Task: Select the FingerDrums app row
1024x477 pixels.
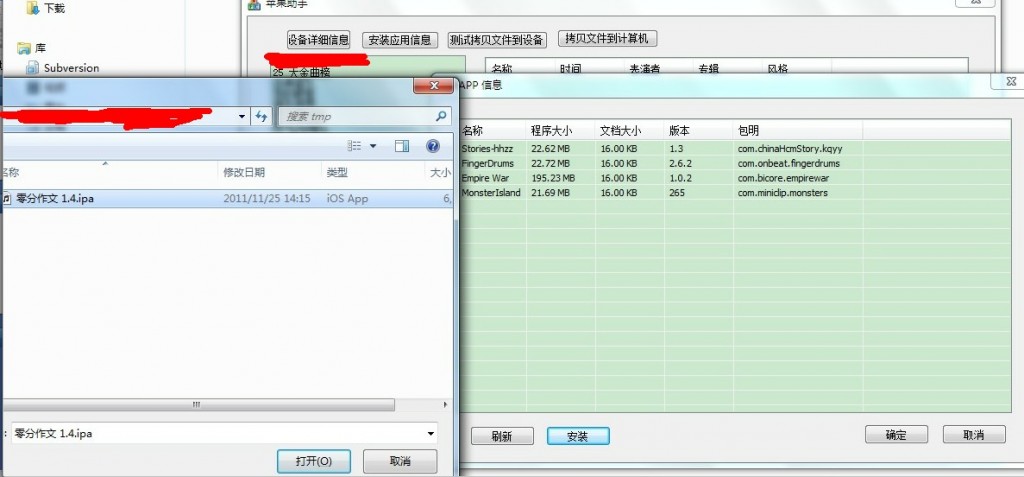Action: pos(735,163)
